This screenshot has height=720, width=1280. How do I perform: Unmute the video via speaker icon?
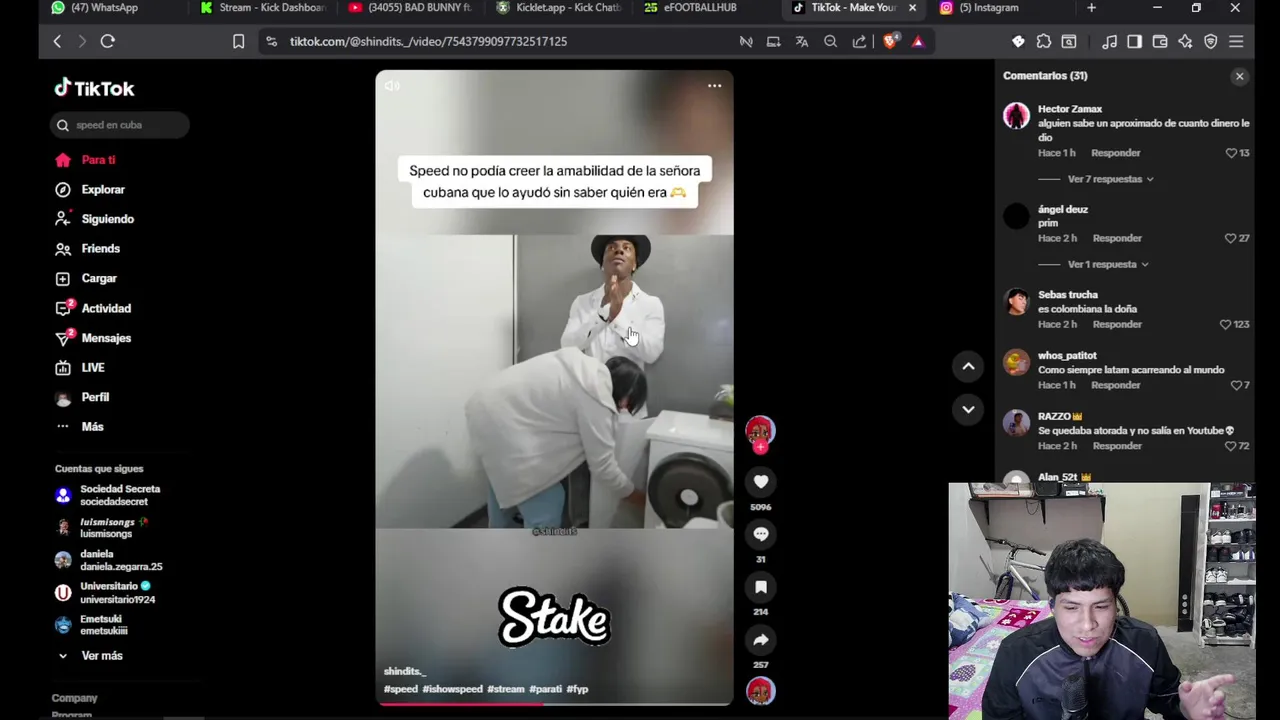pos(392,86)
